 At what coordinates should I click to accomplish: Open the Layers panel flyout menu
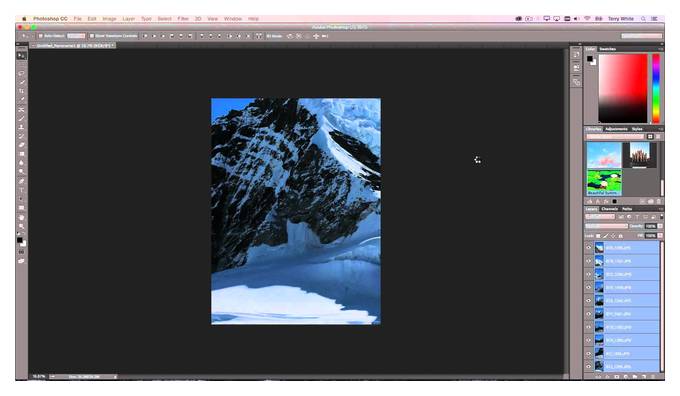tap(661, 209)
